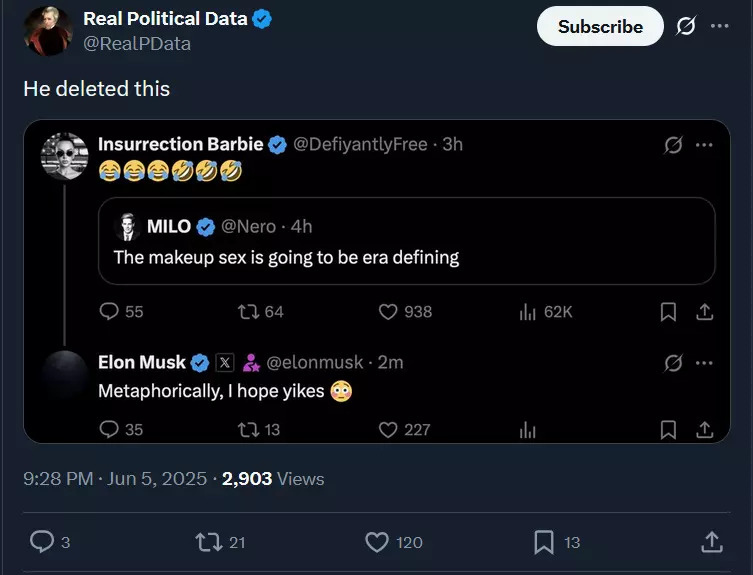Open more options on Insurrection Barbie's post
This screenshot has height=575, width=753.
tap(704, 145)
